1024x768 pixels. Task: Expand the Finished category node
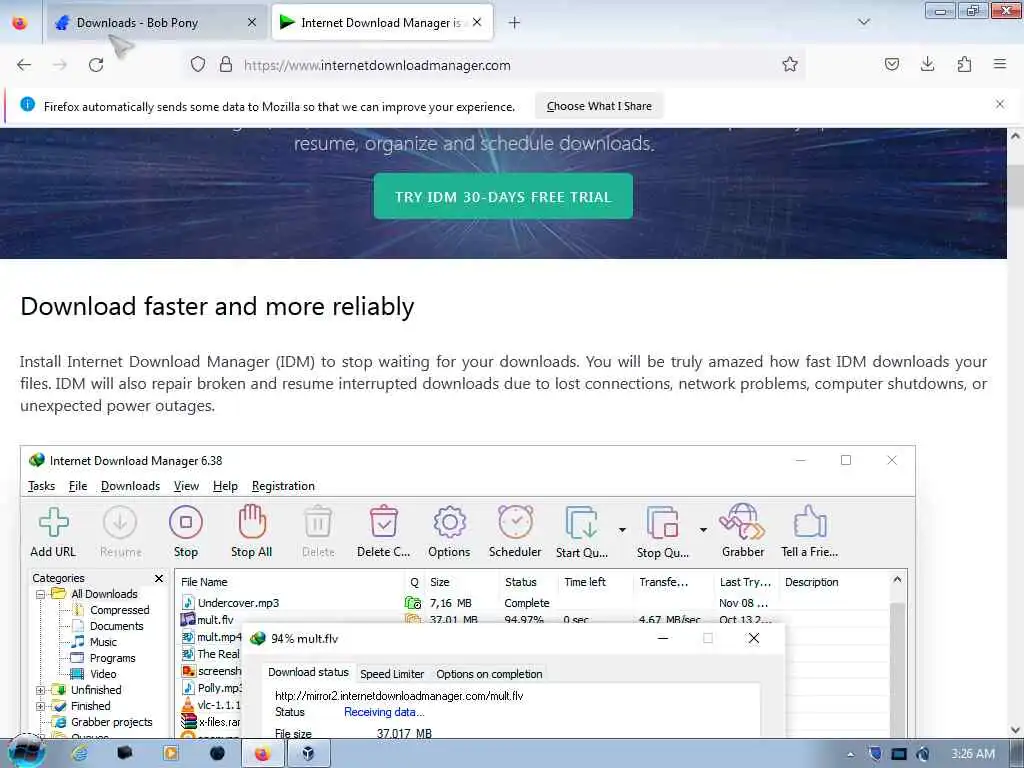coord(40,707)
